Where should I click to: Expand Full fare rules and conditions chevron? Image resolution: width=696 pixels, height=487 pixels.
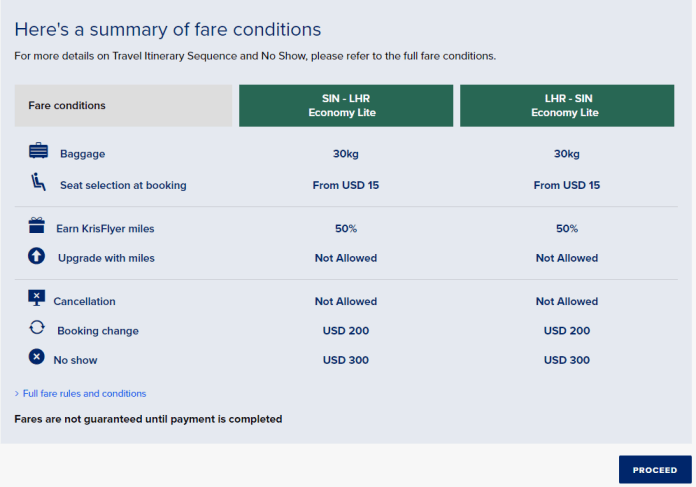tap(16, 394)
